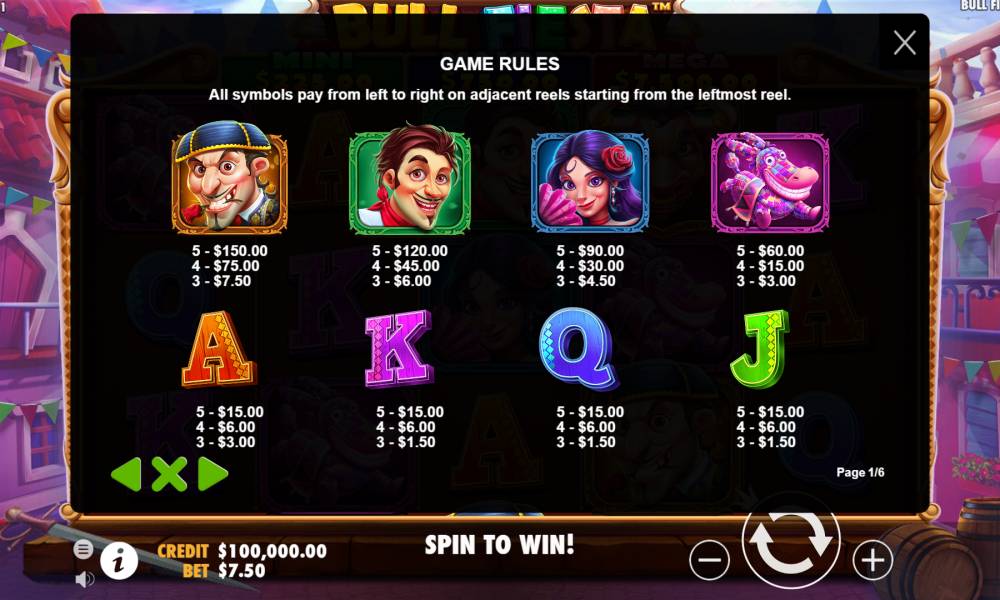Screen dimensions: 1000x600
Task: Click the green J card symbol
Action: tap(760, 349)
